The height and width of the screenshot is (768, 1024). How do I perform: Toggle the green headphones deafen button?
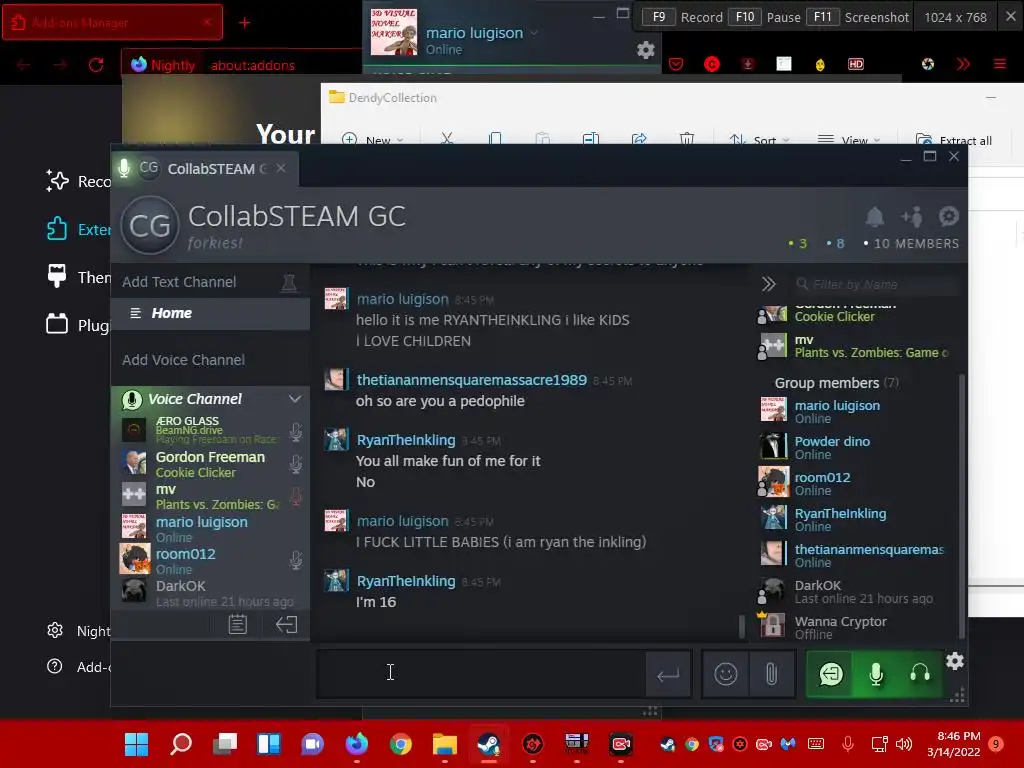[x=920, y=674]
